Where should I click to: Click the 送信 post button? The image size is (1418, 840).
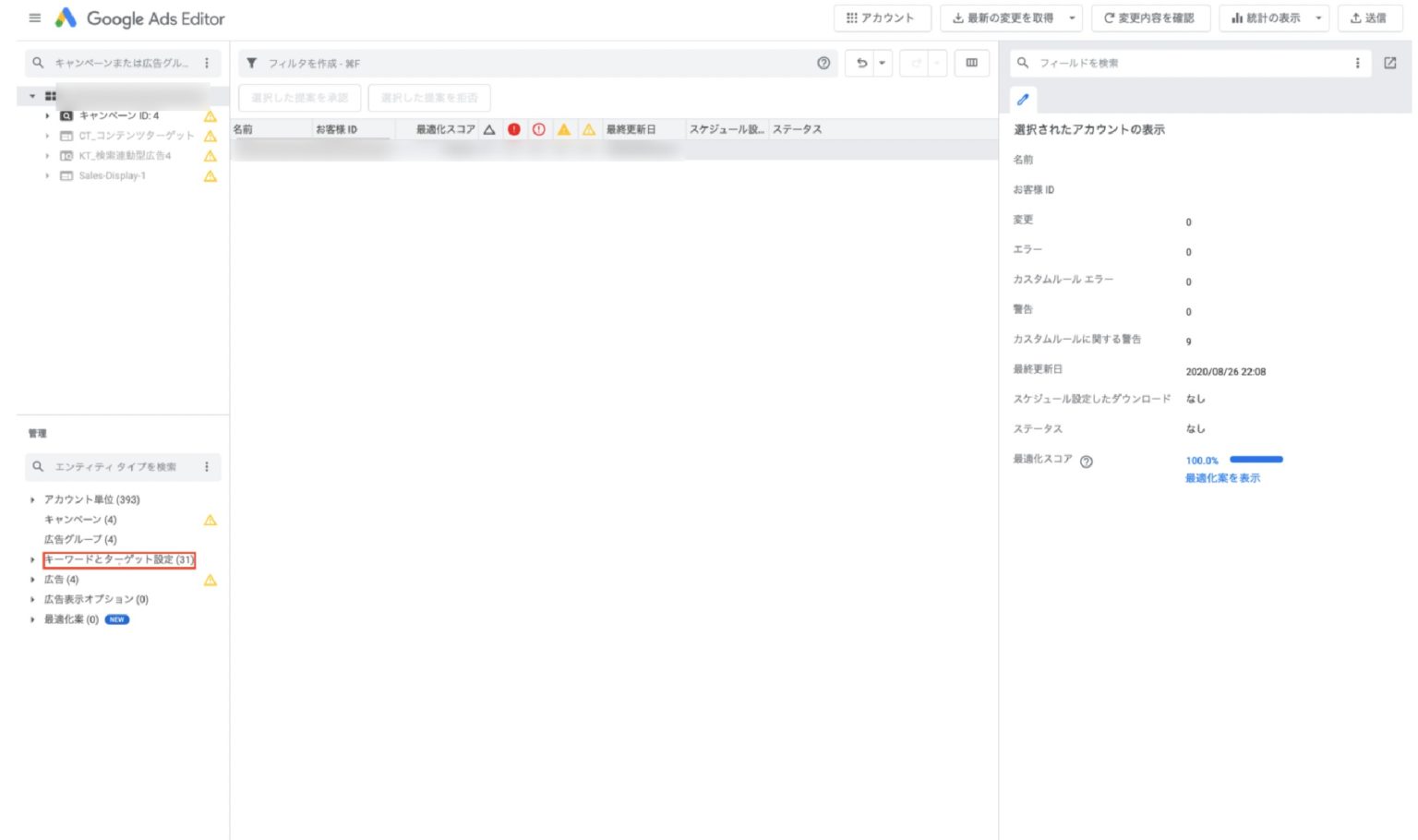(x=1368, y=18)
